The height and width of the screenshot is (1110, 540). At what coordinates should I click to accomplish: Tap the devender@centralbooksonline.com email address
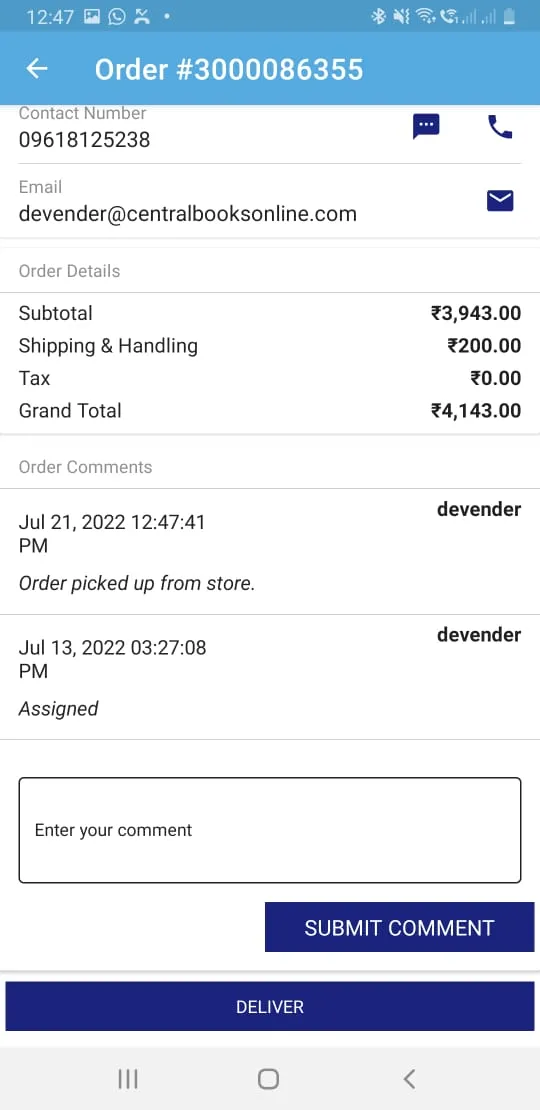tap(188, 214)
